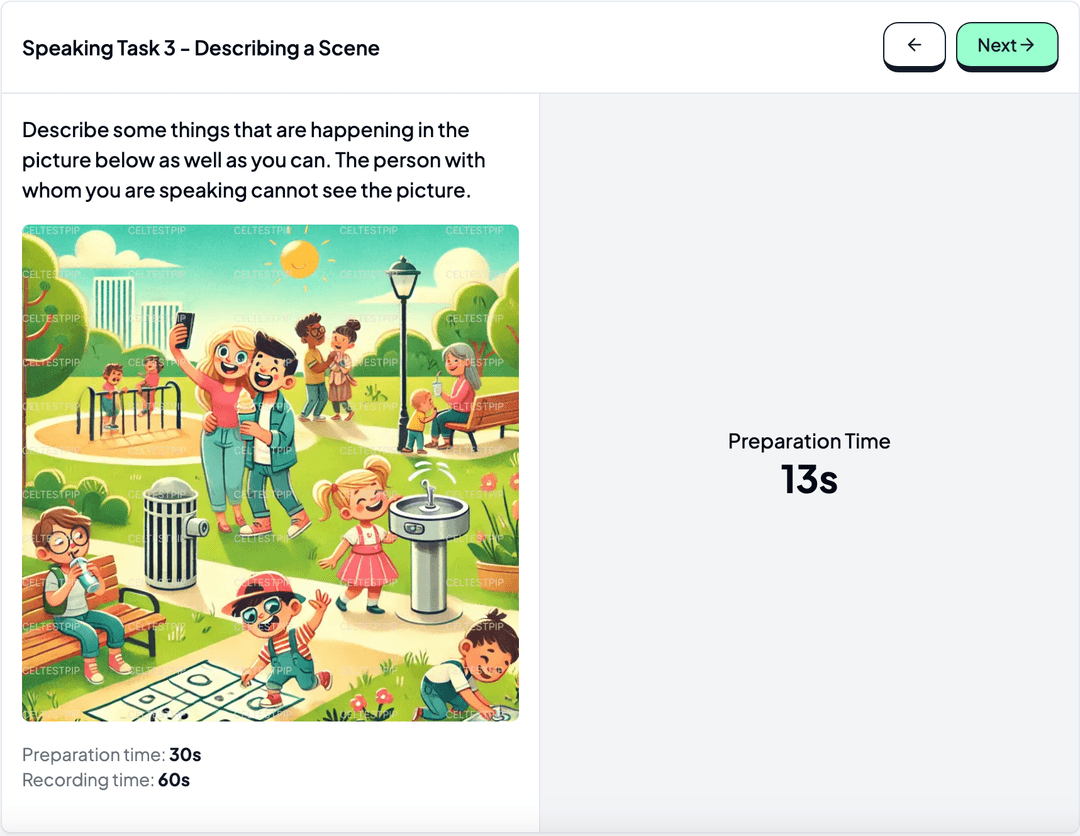Screen dimensions: 1080x836
Task: Click the "Preparation time: 30s" text
Action: pyautogui.click(x=111, y=755)
